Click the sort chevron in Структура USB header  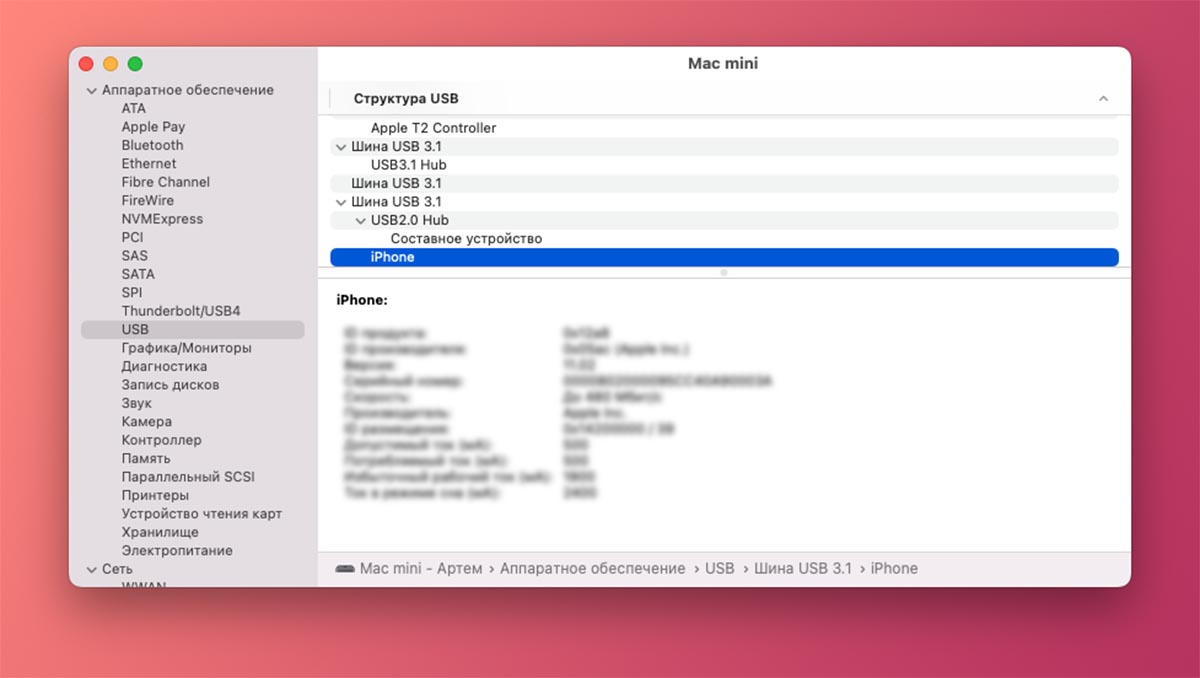coord(1103,99)
